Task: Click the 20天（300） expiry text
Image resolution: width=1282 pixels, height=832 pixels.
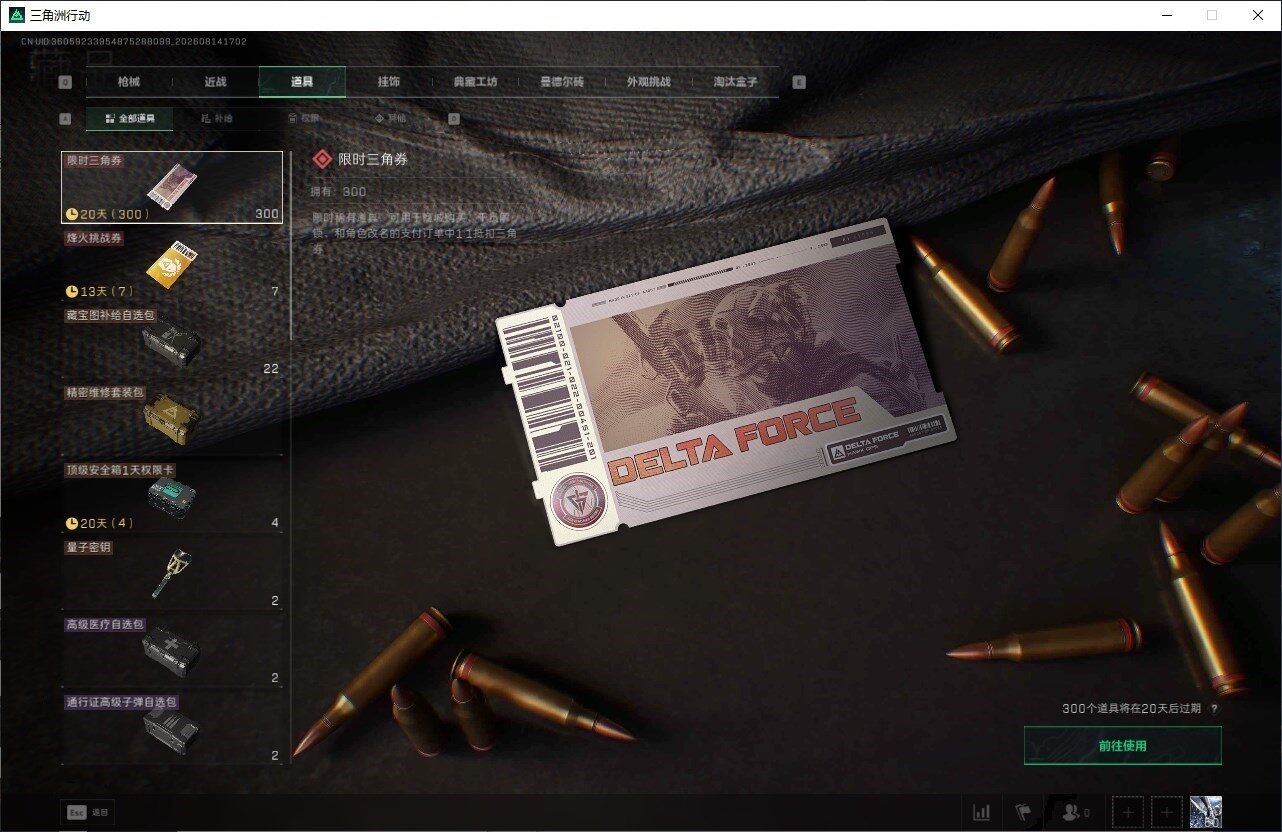Action: 115,214
